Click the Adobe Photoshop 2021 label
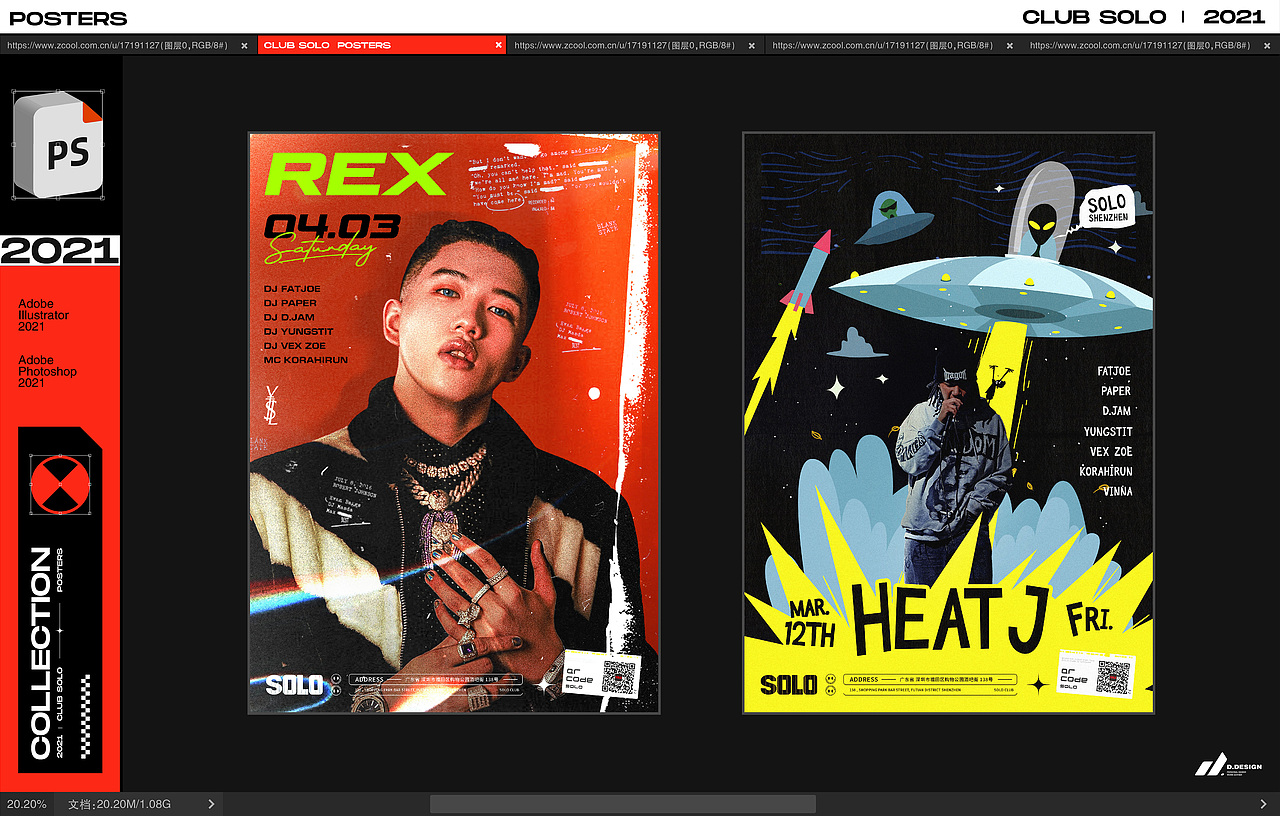 (47, 371)
